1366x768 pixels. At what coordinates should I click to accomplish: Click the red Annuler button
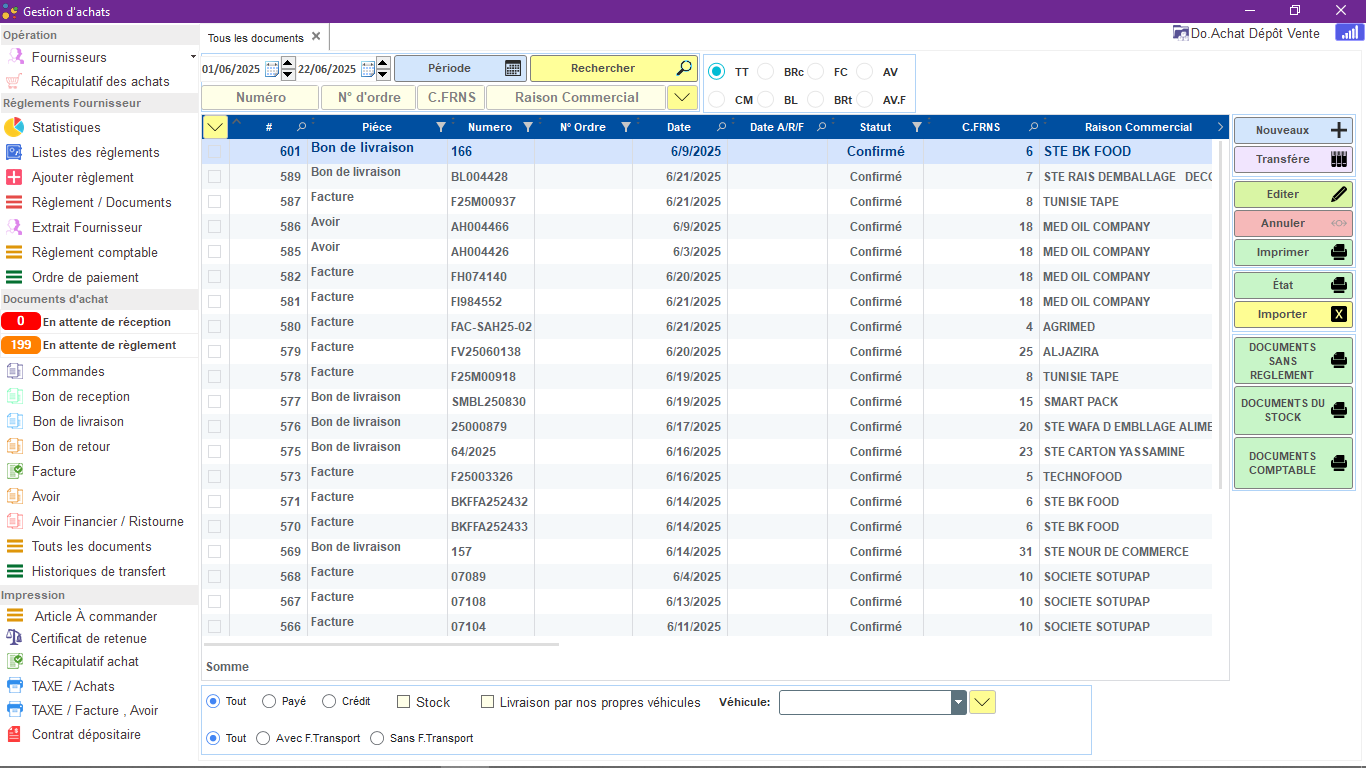click(x=1293, y=223)
